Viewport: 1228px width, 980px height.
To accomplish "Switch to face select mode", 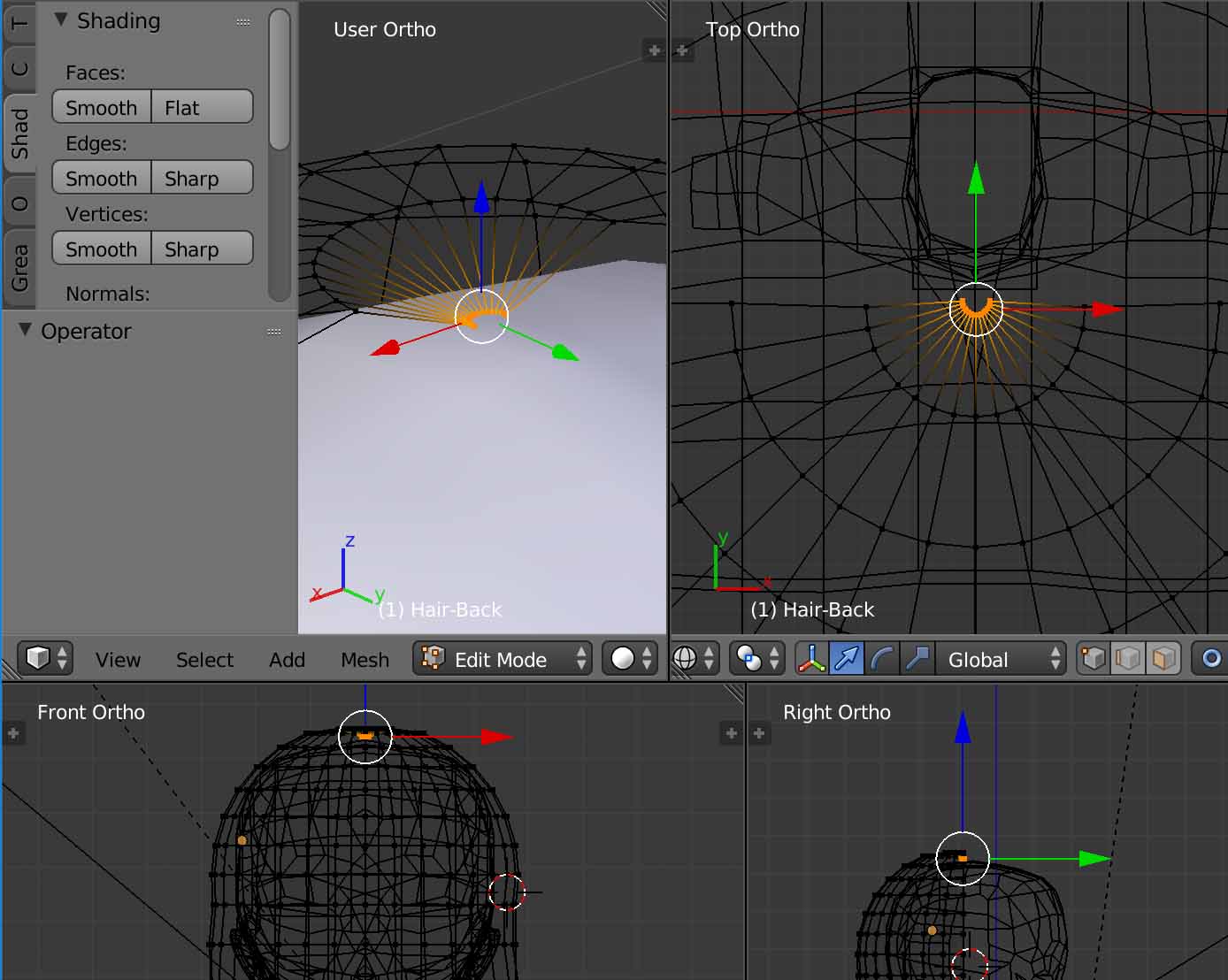I will 1164,659.
